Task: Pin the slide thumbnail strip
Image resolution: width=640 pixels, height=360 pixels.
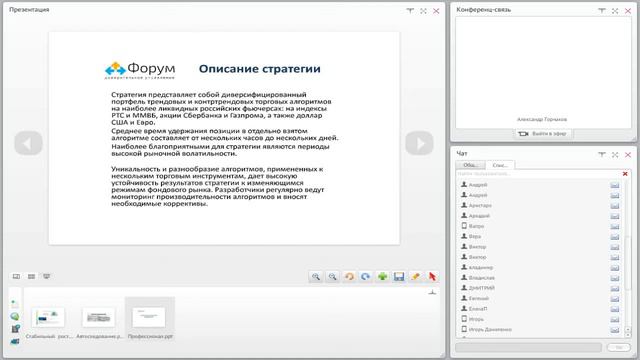Action: pos(432,292)
